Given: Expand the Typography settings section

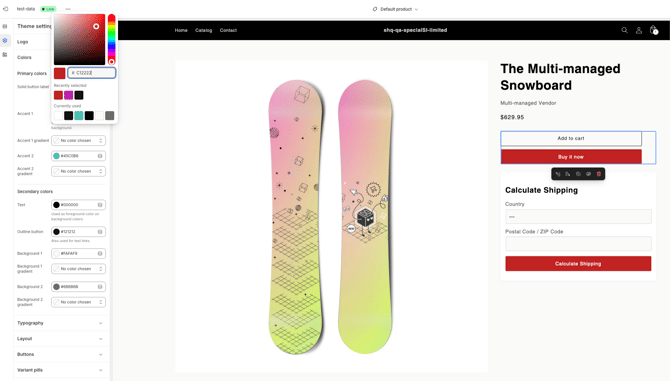Looking at the screenshot, I should click(x=60, y=323).
